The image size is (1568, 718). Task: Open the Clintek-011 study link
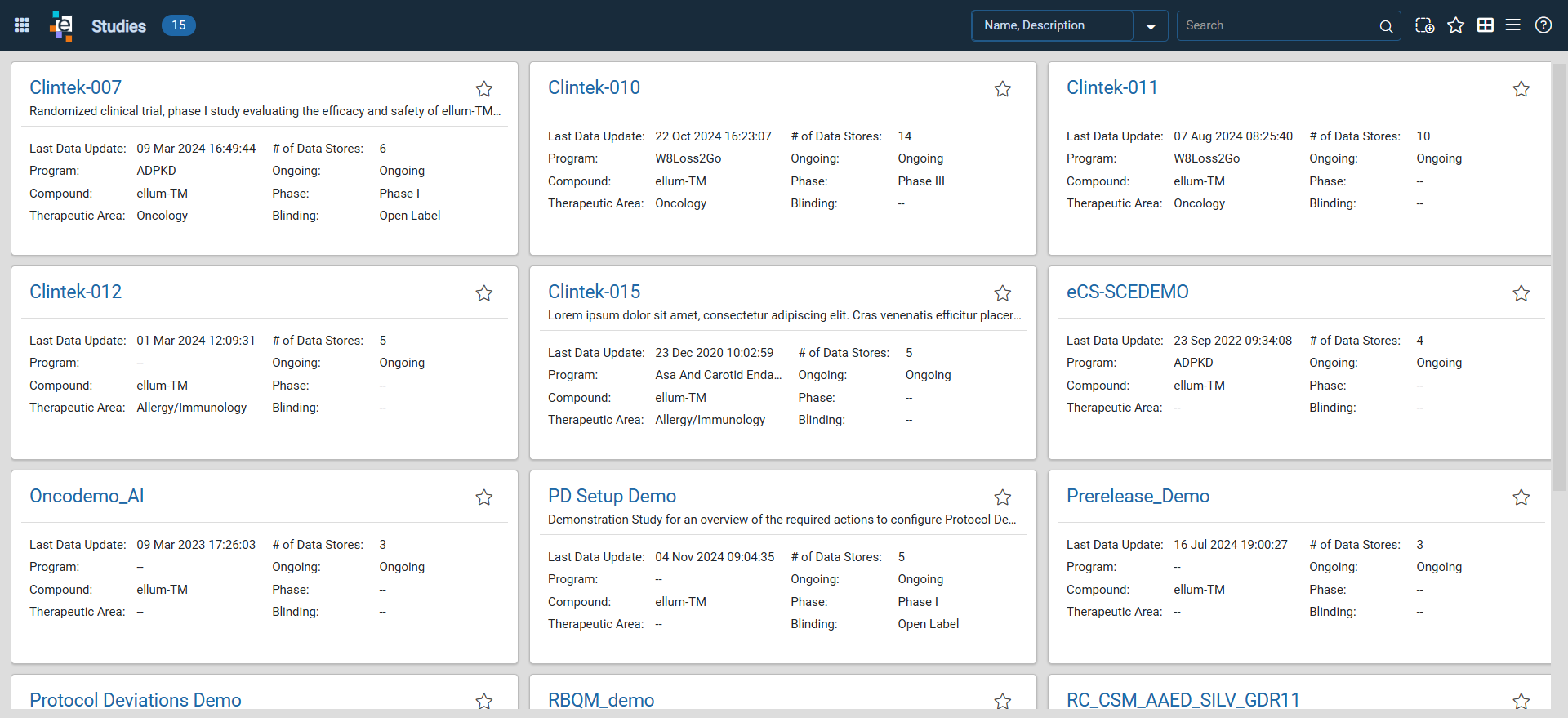tap(1112, 87)
